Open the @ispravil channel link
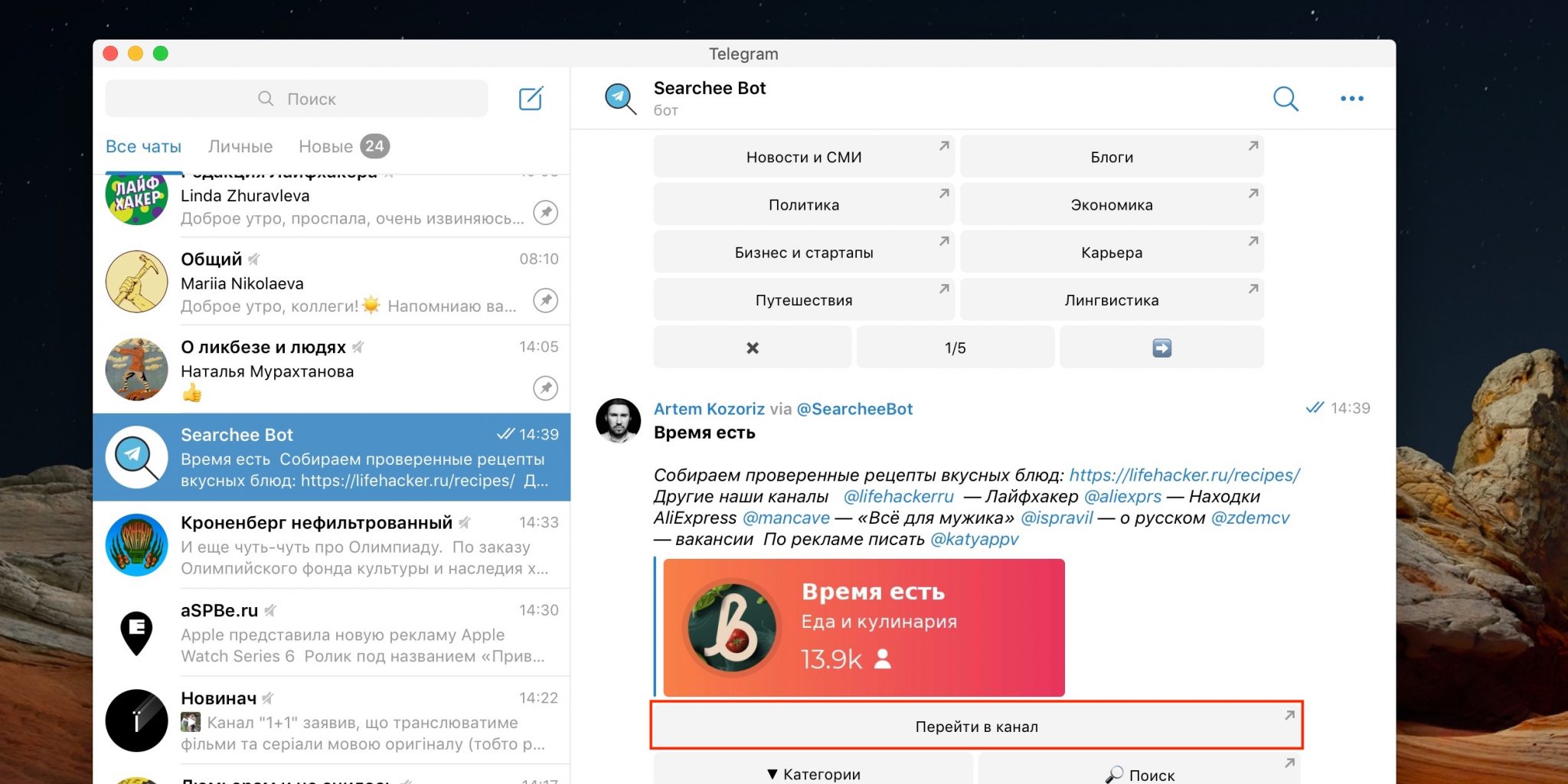 [x=1057, y=518]
